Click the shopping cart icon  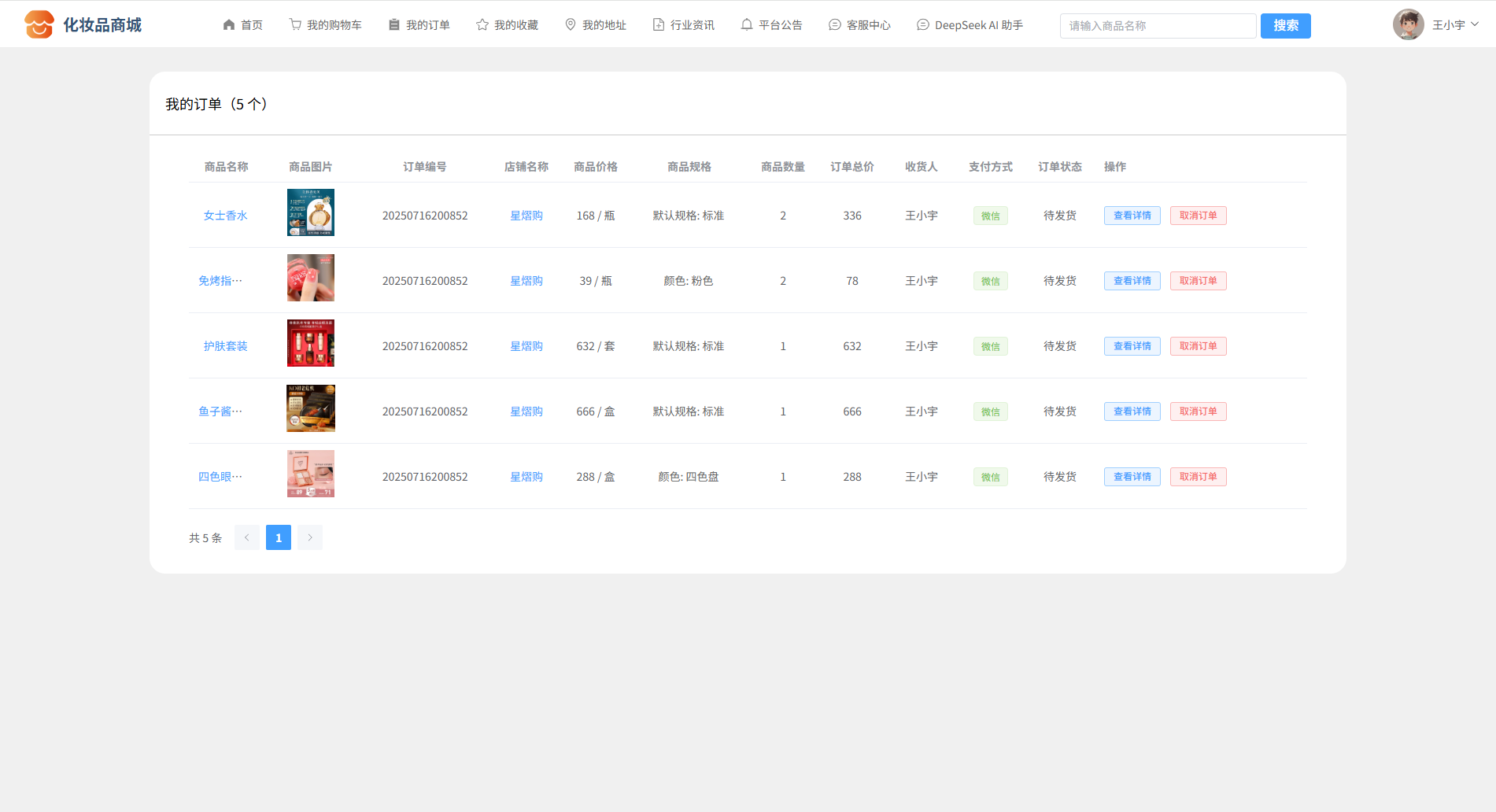[x=295, y=25]
